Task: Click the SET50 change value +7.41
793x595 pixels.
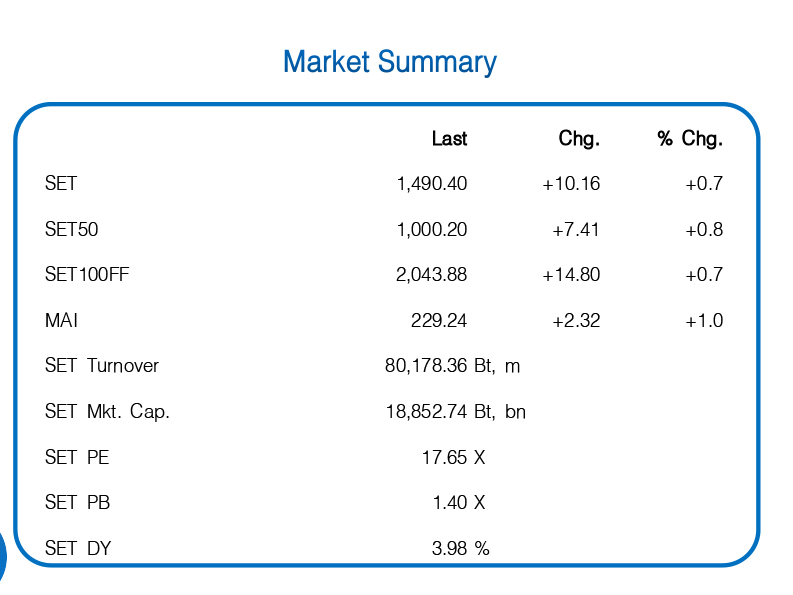Action: tap(576, 230)
